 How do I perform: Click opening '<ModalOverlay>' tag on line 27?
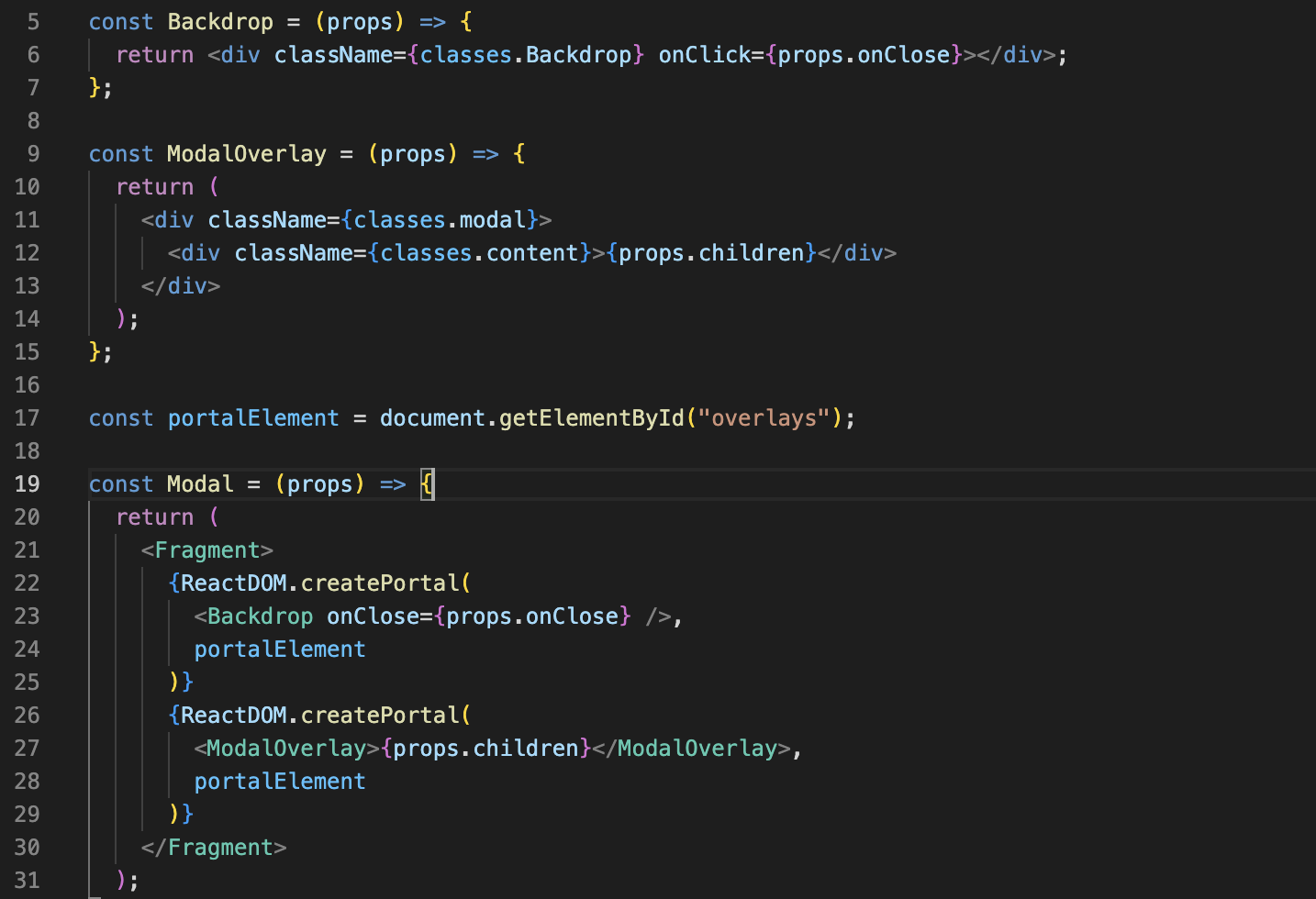pos(286,749)
